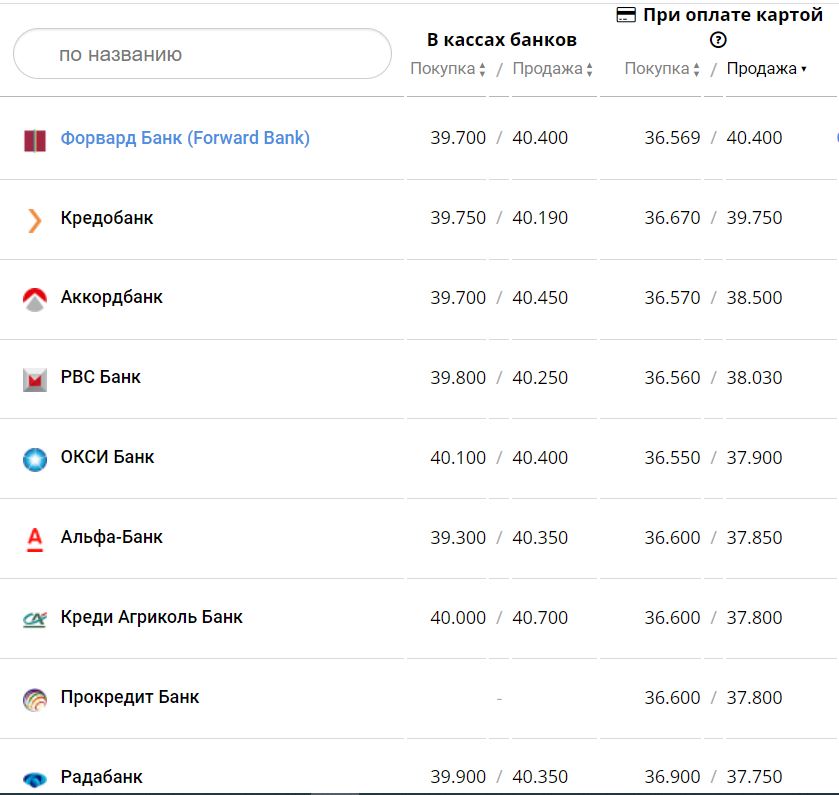Click the Кредобанк orange chevron logo
This screenshot has height=795, width=839.
[x=35, y=219]
